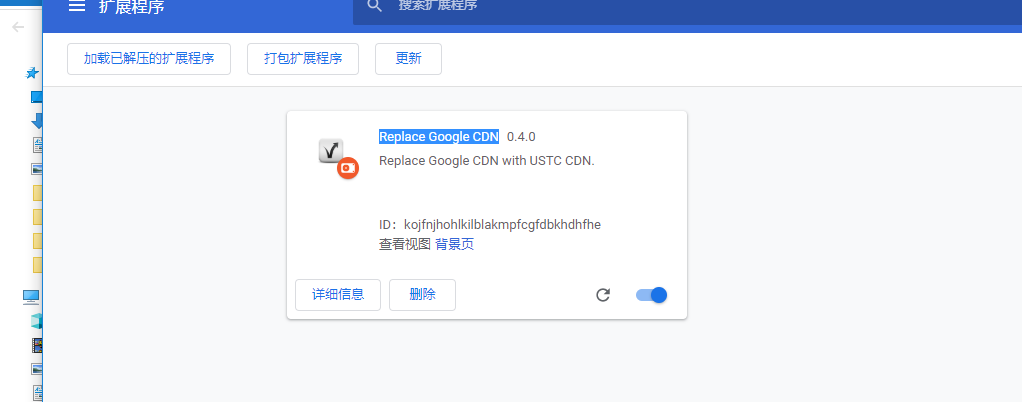This screenshot has height=402, width=1022.
Task: Click the highlighted Replace Google CDN name
Action: [439, 137]
